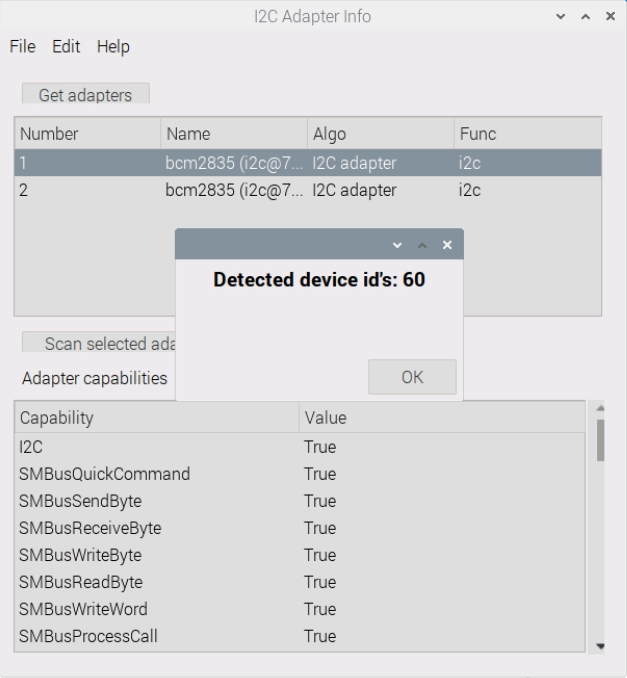Click the Value column header
This screenshot has height=678, width=627.
click(x=441, y=418)
